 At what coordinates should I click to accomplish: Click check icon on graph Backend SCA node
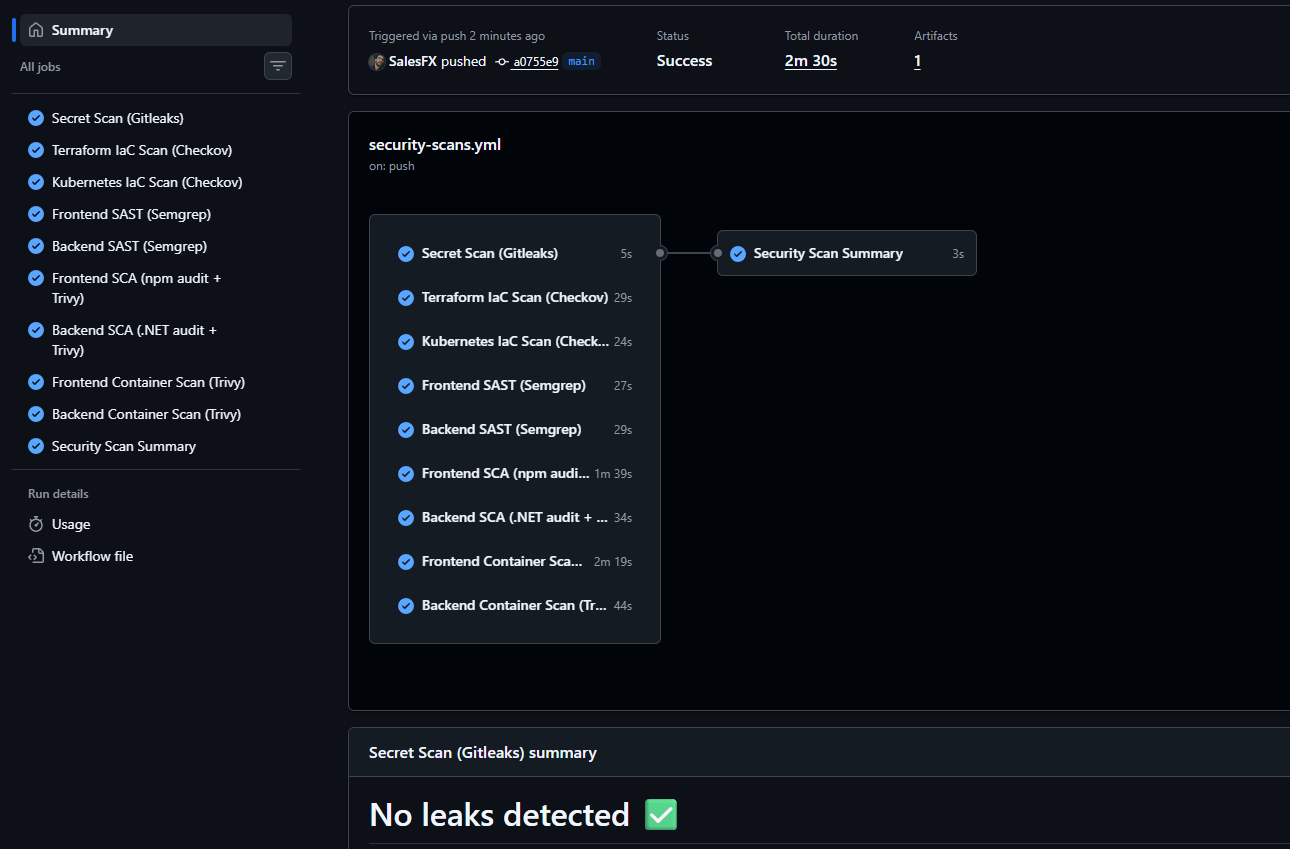point(406,518)
